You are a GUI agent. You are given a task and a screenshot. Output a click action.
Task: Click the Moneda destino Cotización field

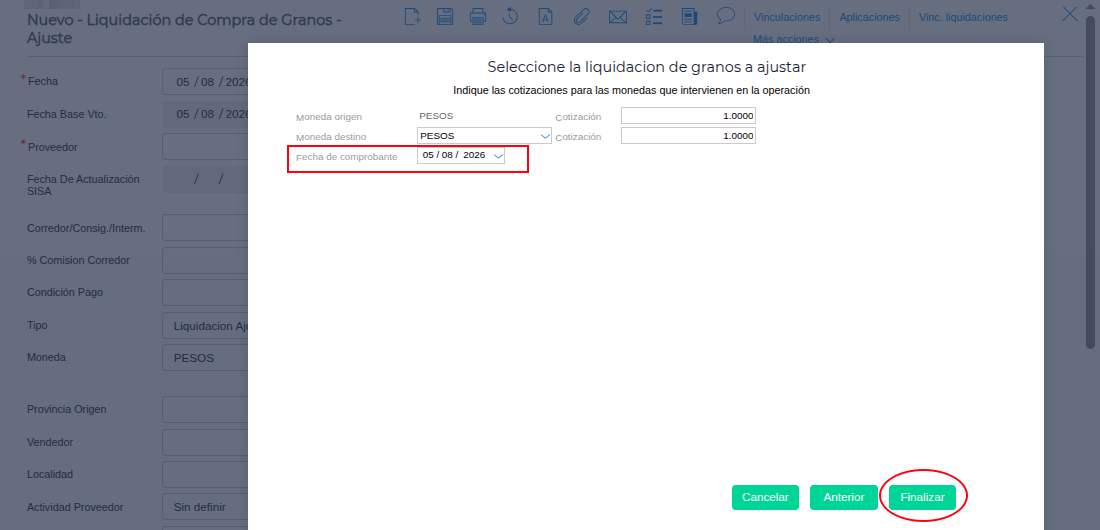(688, 135)
